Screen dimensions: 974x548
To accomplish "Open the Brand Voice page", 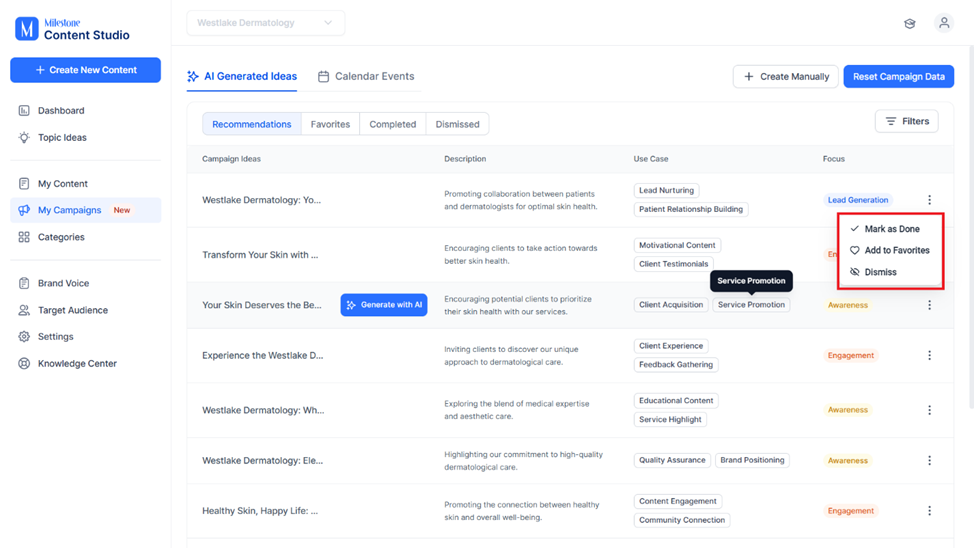I will click(x=63, y=283).
